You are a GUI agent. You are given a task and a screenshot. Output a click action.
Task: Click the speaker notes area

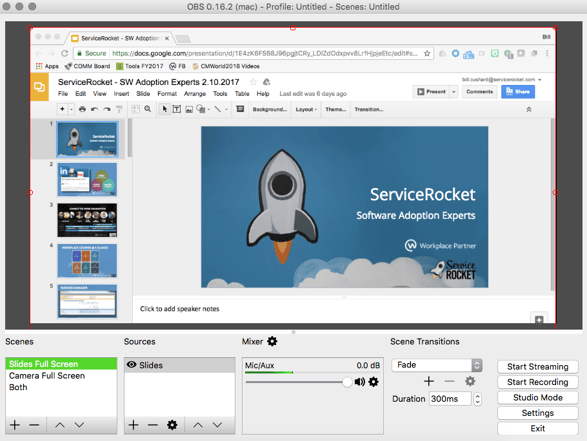pos(180,309)
